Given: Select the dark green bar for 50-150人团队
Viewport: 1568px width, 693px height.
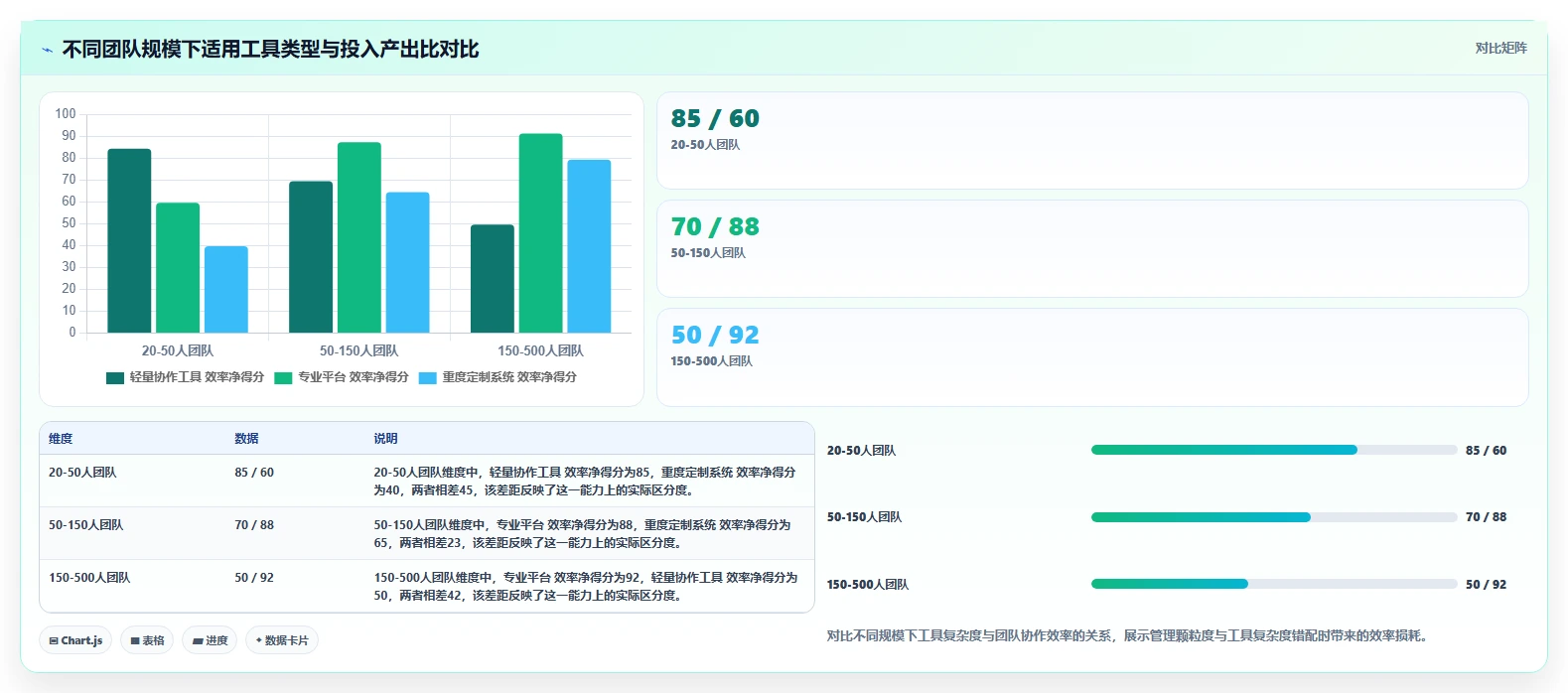Looking at the screenshot, I should [x=311, y=257].
